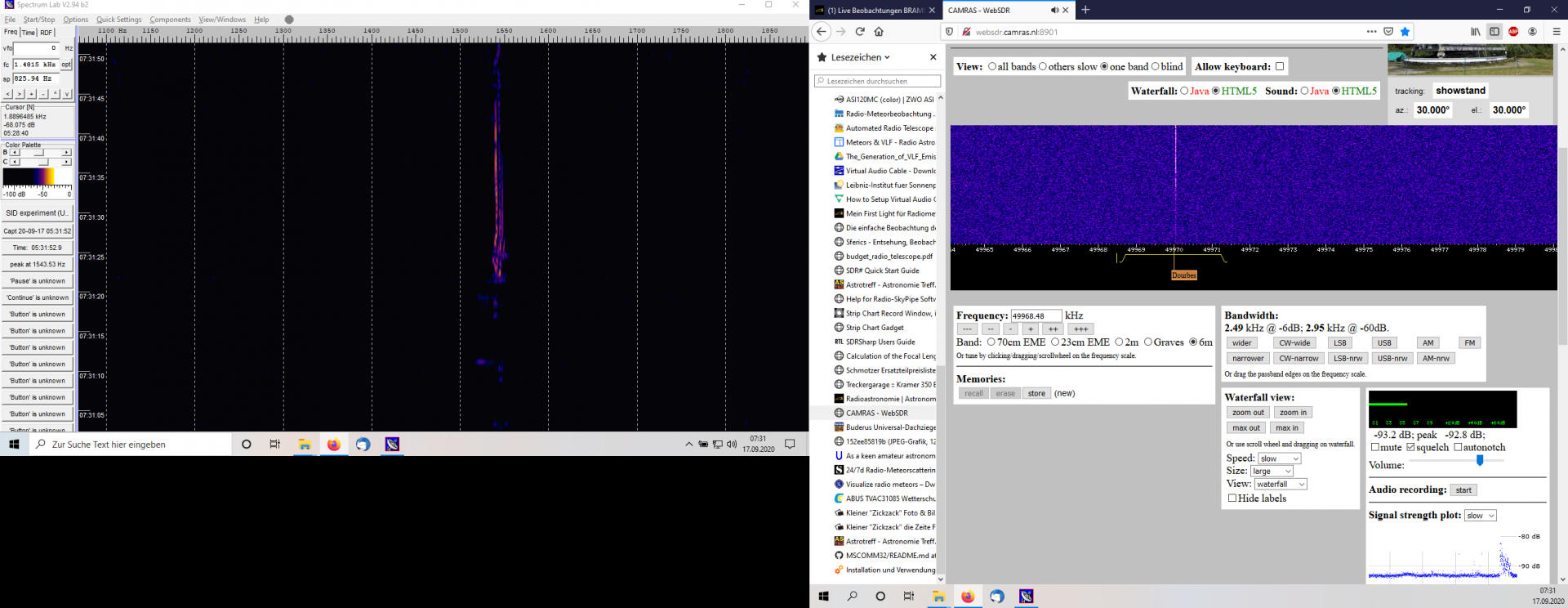Mute the CAMRAS tab via speaker icon

[x=1054, y=11]
